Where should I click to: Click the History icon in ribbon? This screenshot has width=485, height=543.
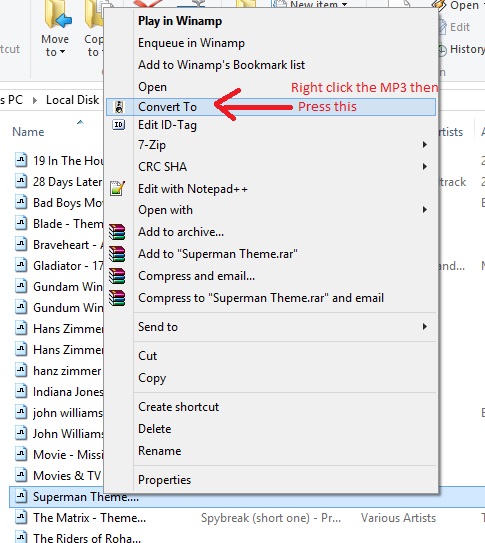442,50
